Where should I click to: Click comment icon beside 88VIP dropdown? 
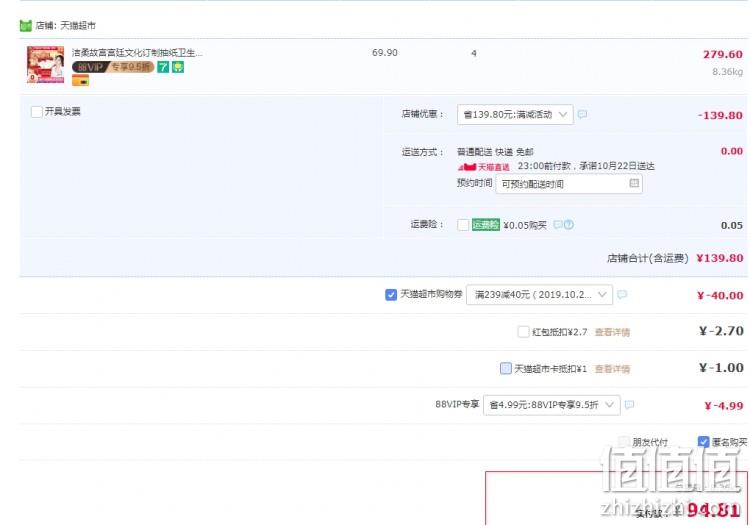(629, 405)
